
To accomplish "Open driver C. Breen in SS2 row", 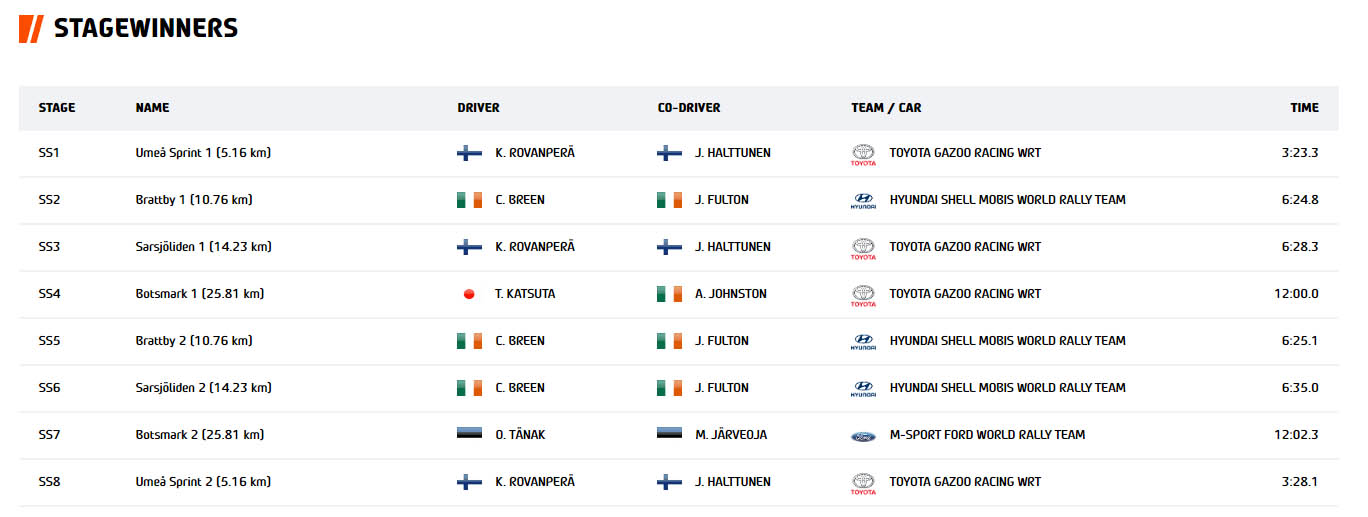I will coord(520,200).
